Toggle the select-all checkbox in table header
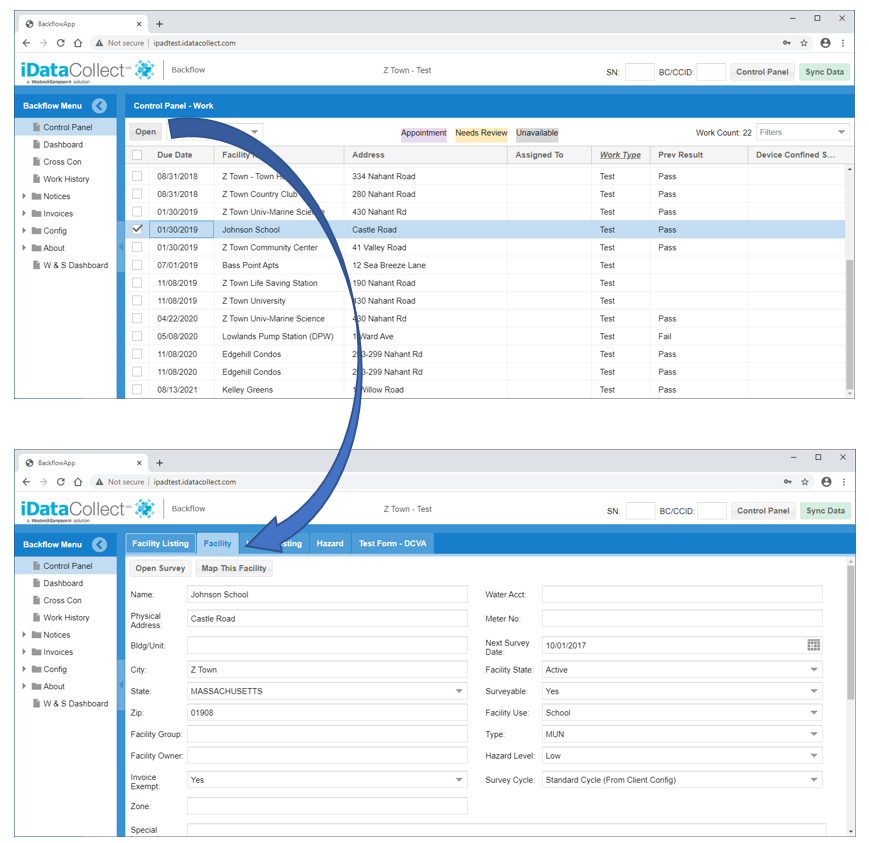869x843 pixels. point(137,155)
